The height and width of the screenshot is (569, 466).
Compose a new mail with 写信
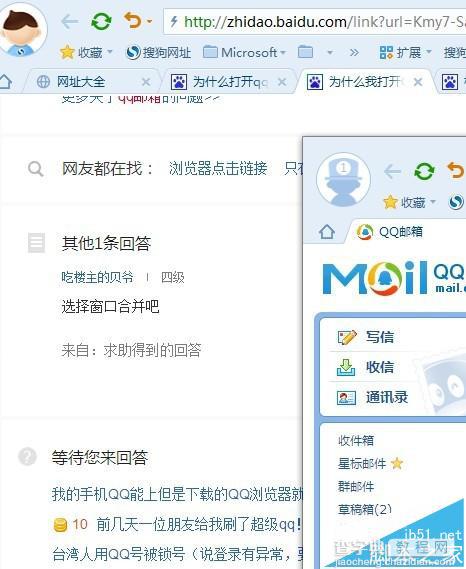[365, 337]
